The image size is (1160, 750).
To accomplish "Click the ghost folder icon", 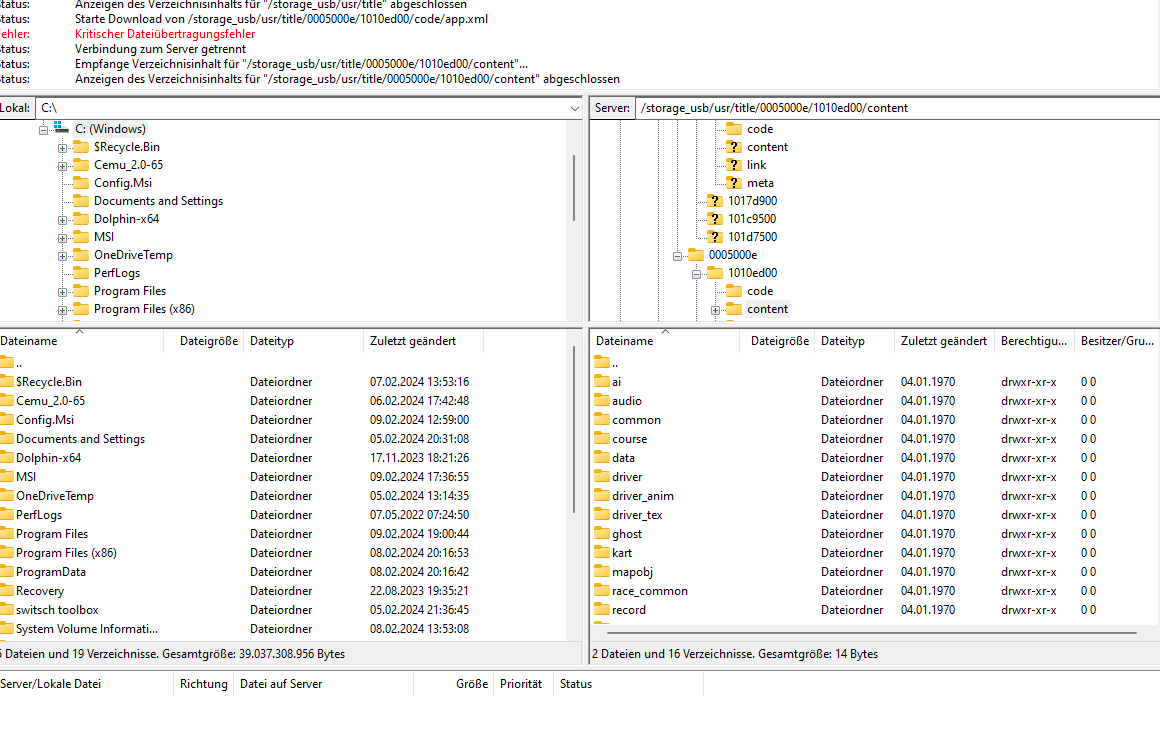I will pos(601,533).
